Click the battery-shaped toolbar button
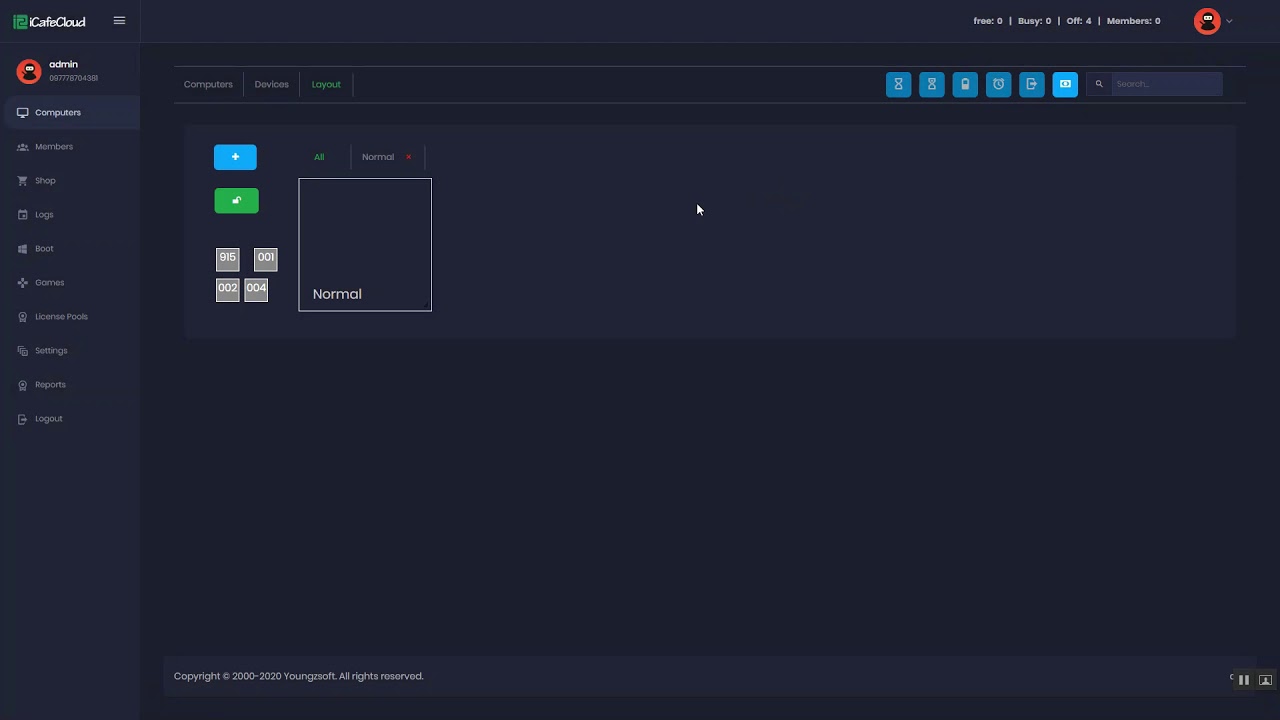1280x720 pixels. click(965, 84)
